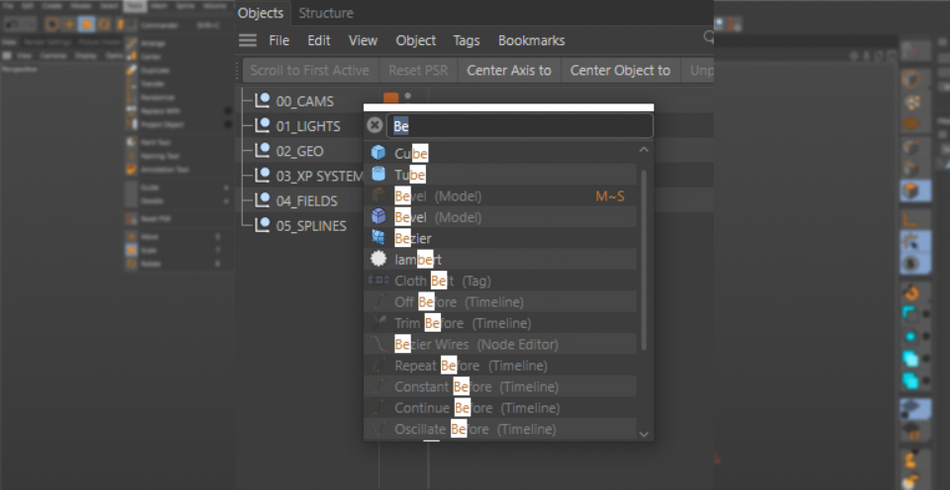Switch to the Objects tab
The image size is (950, 490).
[261, 13]
